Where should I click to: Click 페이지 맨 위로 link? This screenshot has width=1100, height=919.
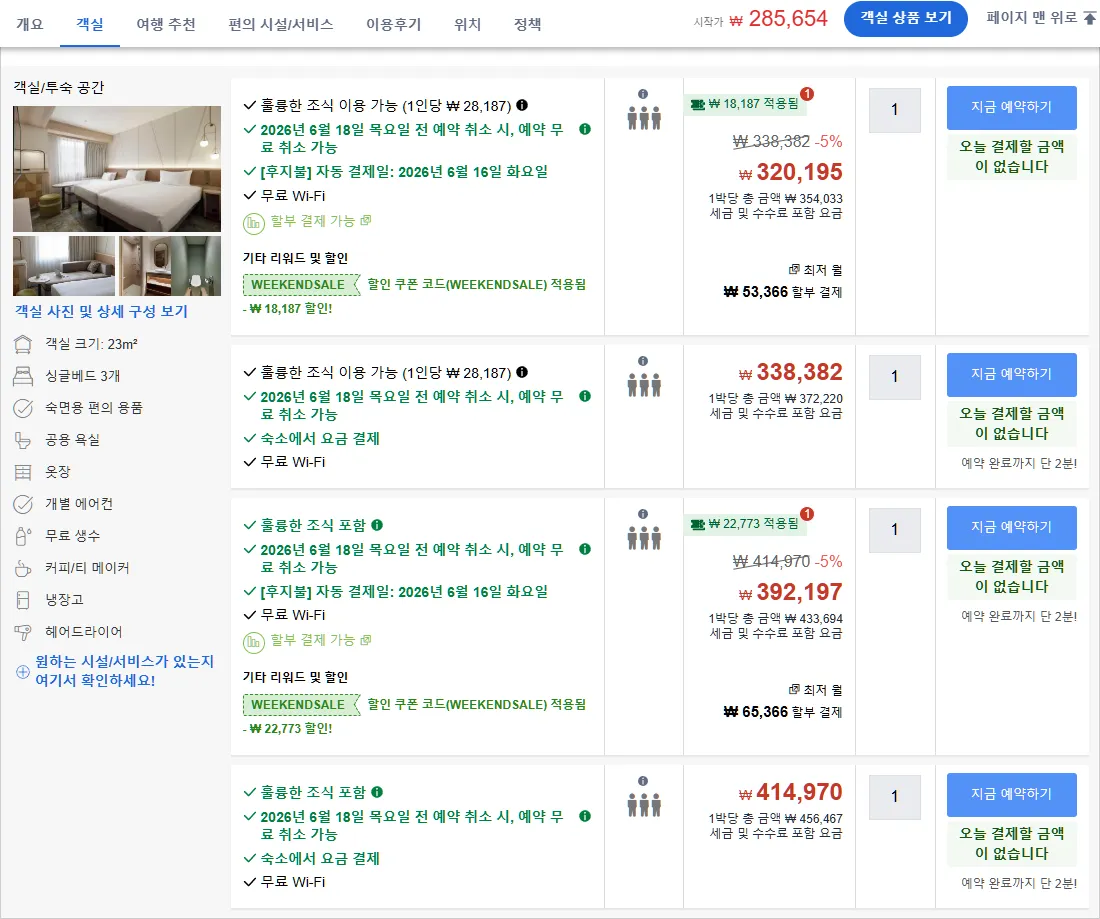(x=1040, y=18)
